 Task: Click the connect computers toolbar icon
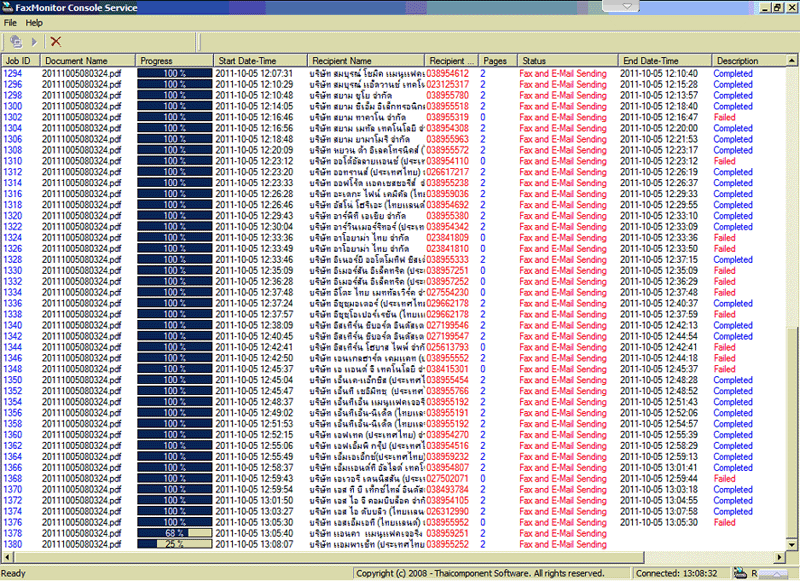(x=16, y=42)
